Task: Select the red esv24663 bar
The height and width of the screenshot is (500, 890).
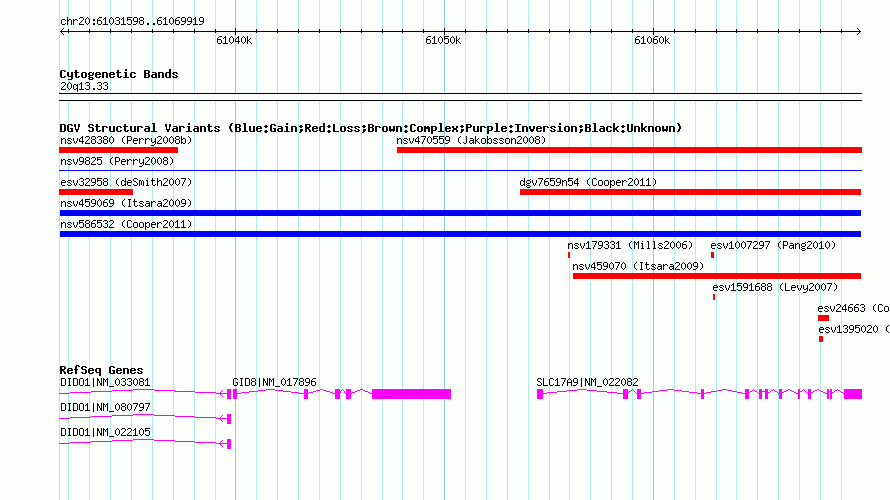Action: [824, 318]
